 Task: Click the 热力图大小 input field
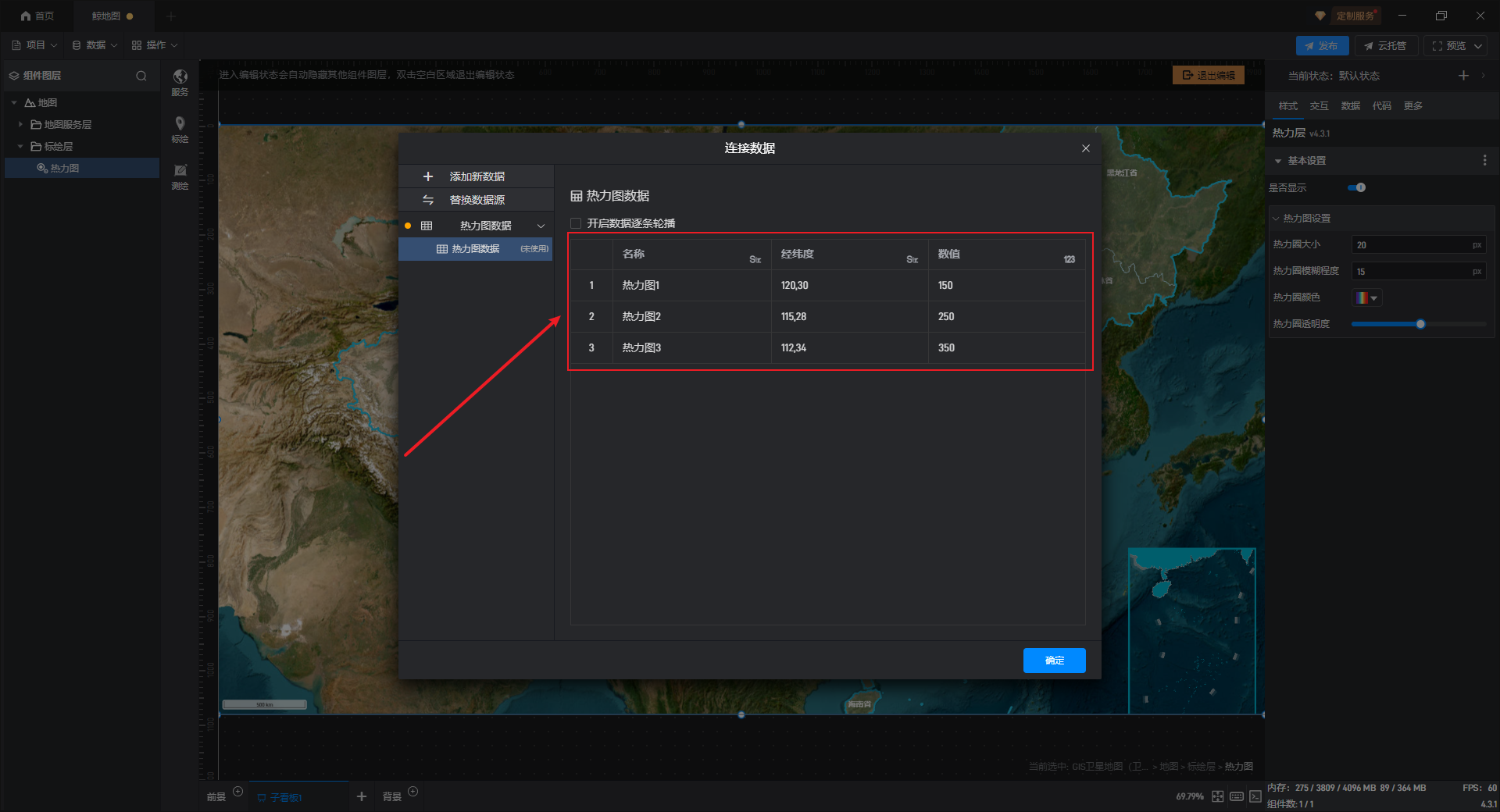1411,245
